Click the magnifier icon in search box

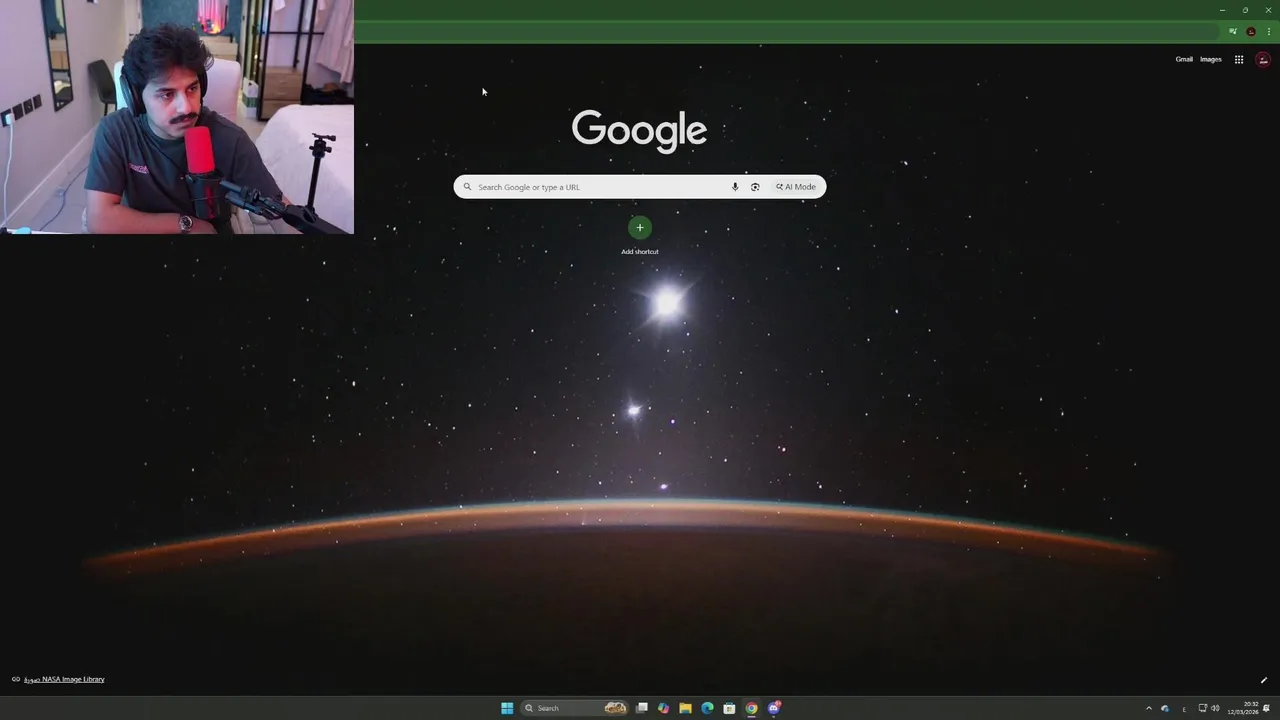[x=467, y=187]
